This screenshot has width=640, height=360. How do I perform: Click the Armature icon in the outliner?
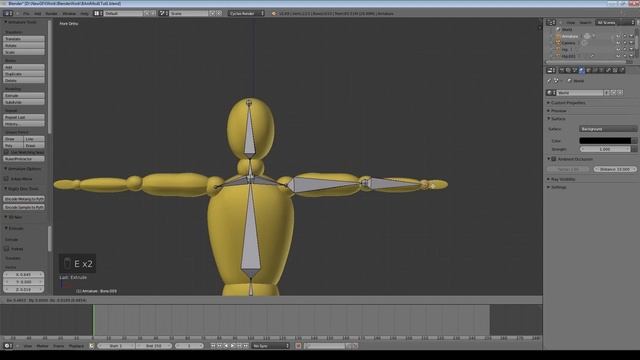[558, 36]
